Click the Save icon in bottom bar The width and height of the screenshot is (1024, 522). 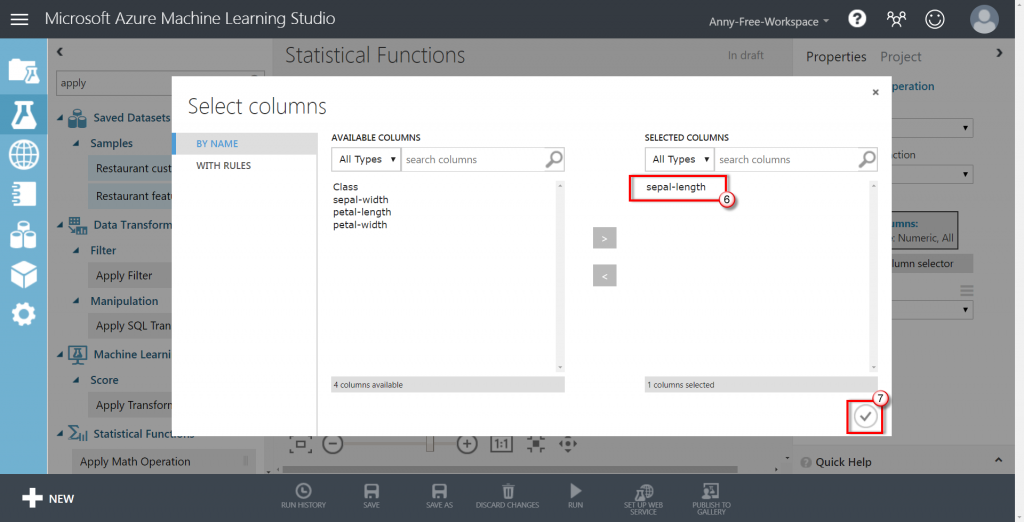click(372, 496)
